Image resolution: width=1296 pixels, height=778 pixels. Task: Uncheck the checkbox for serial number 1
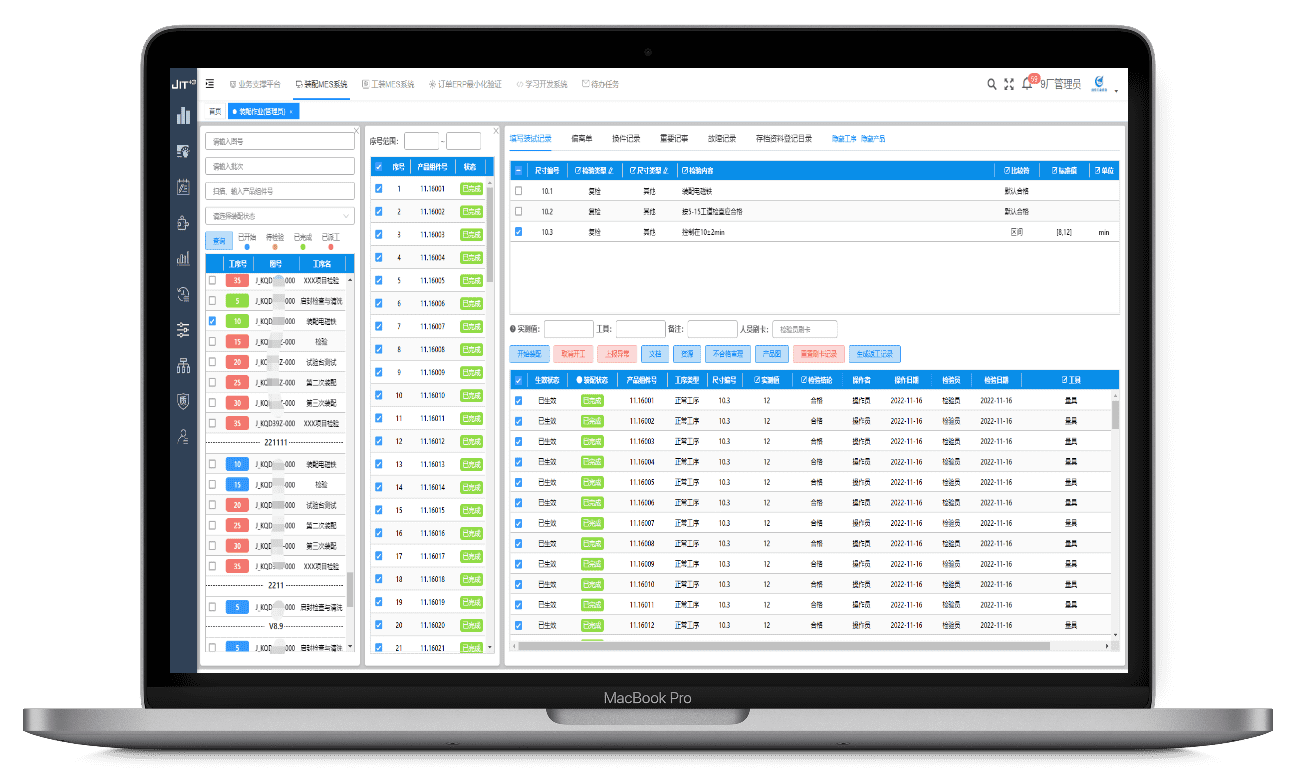click(x=378, y=189)
